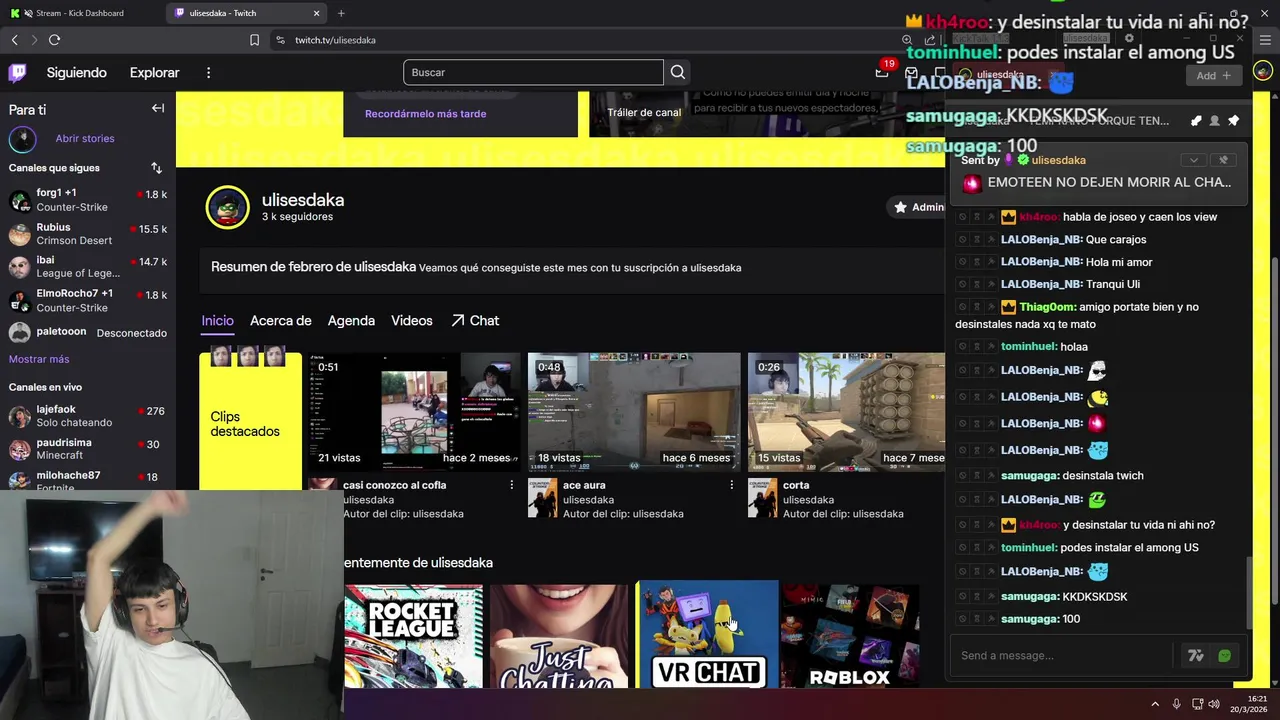Open the notifications inbox with the 19 badge
The width and height of the screenshot is (1280, 720).
[881, 73]
